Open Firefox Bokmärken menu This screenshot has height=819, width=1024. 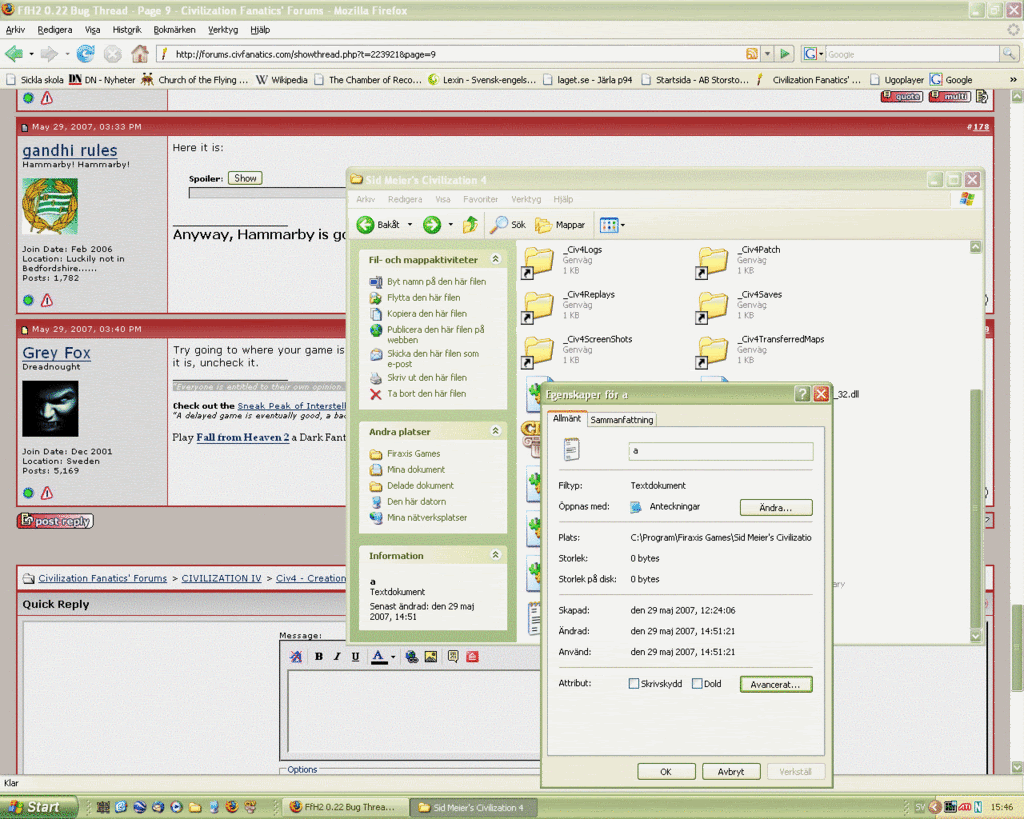click(174, 29)
